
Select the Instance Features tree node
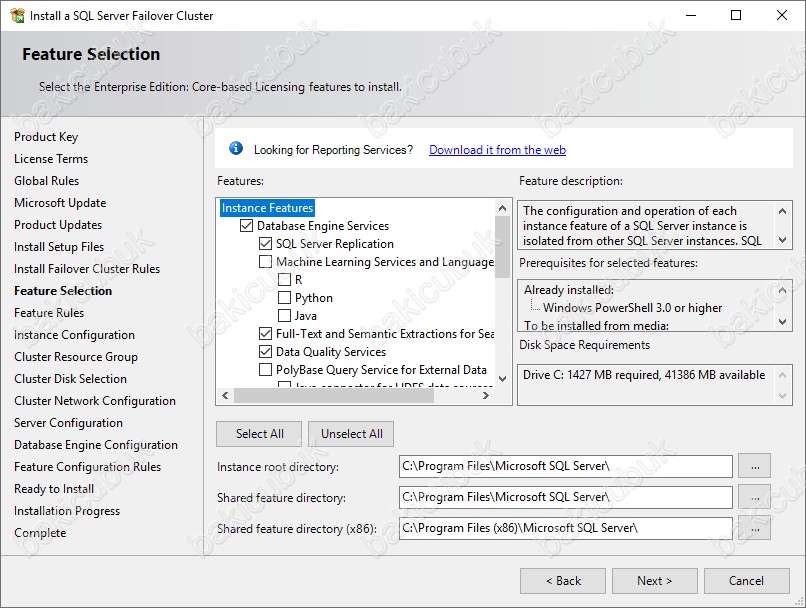(267, 208)
